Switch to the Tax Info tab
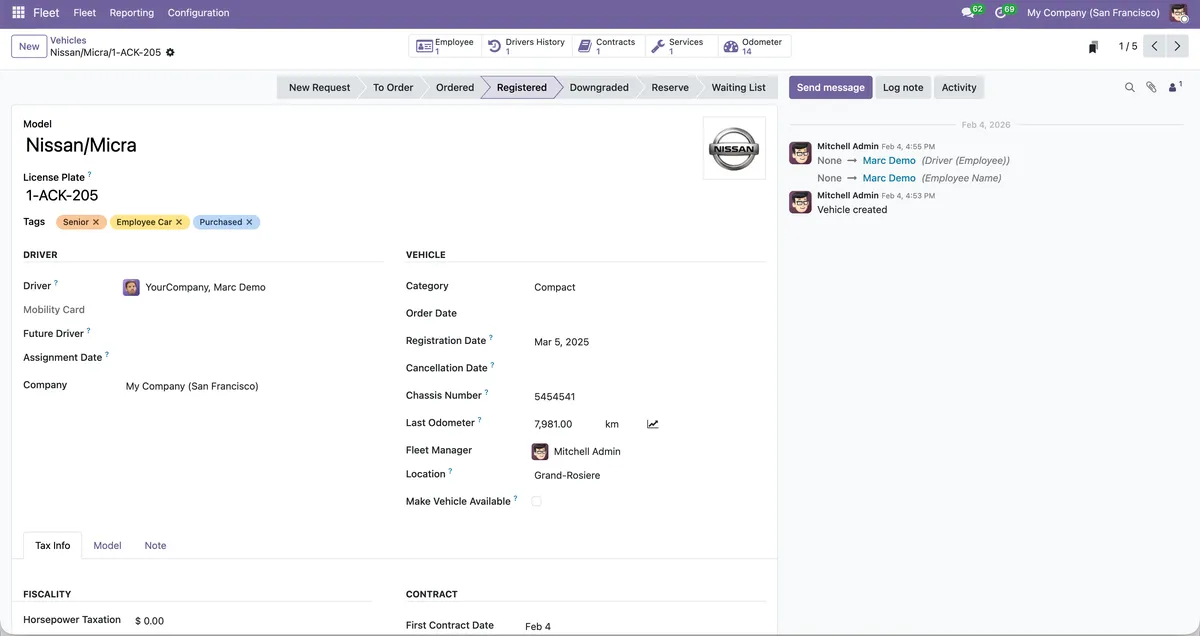 (x=53, y=545)
